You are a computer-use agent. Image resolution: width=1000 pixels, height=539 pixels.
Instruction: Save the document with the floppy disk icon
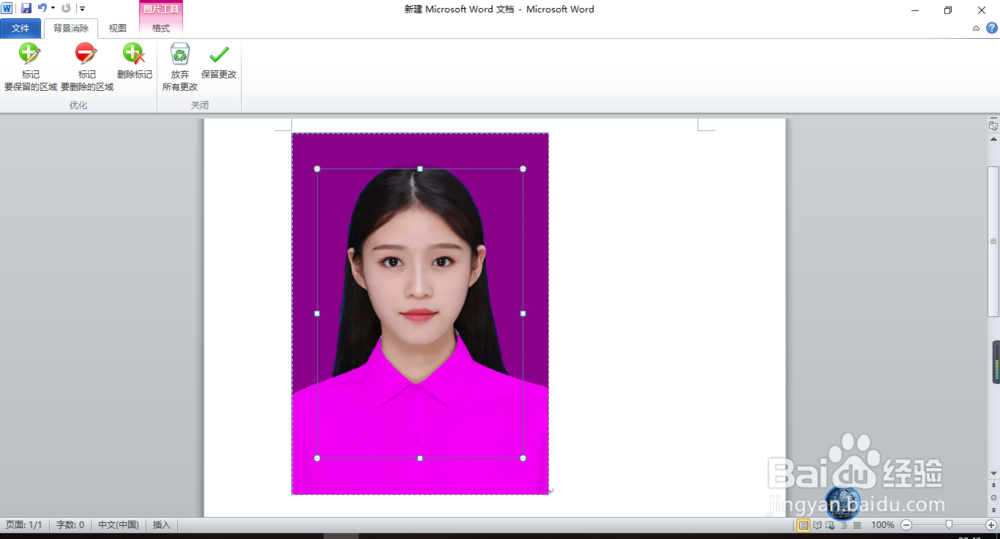(26, 8)
